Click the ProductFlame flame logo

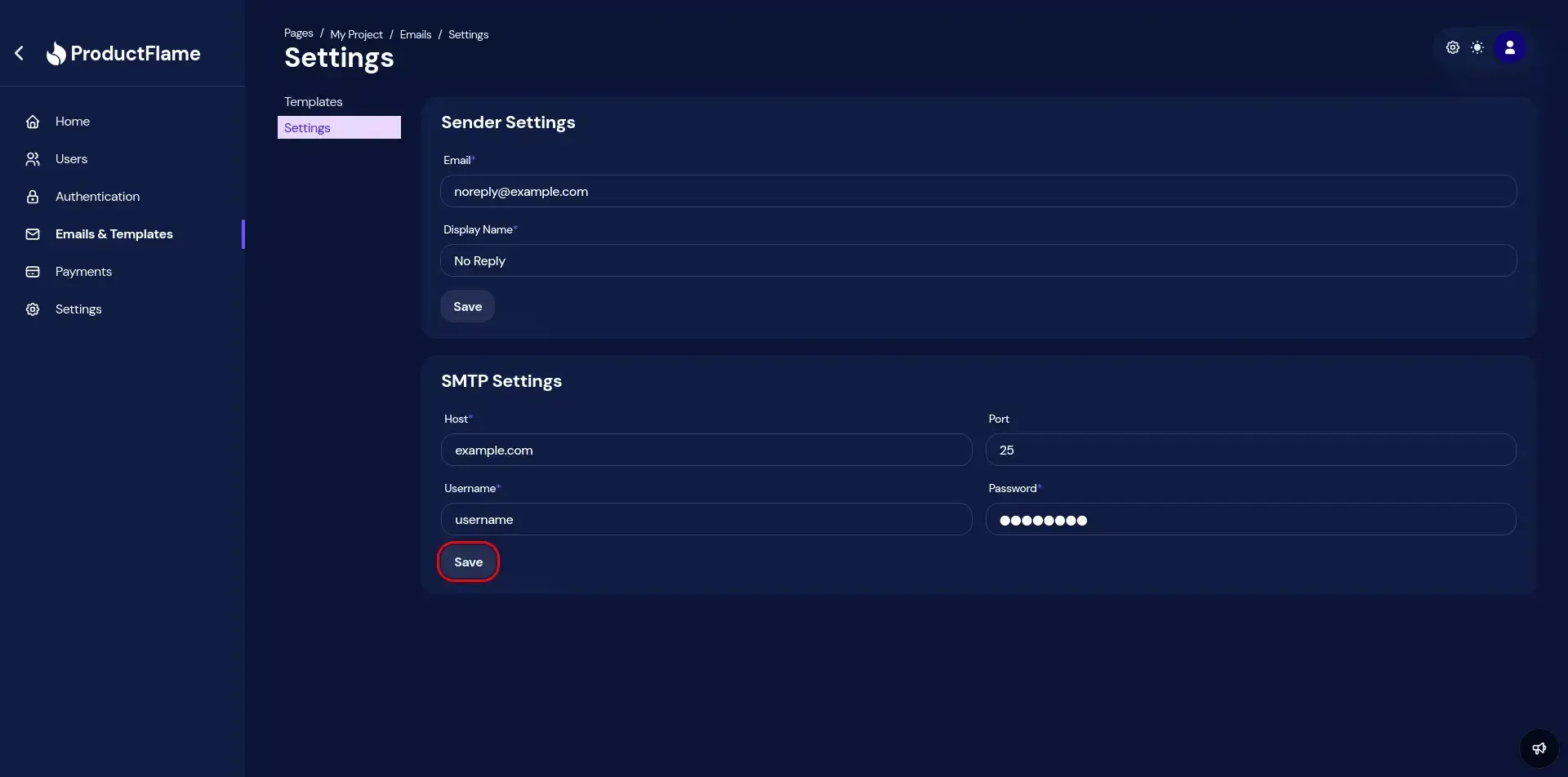coord(56,54)
